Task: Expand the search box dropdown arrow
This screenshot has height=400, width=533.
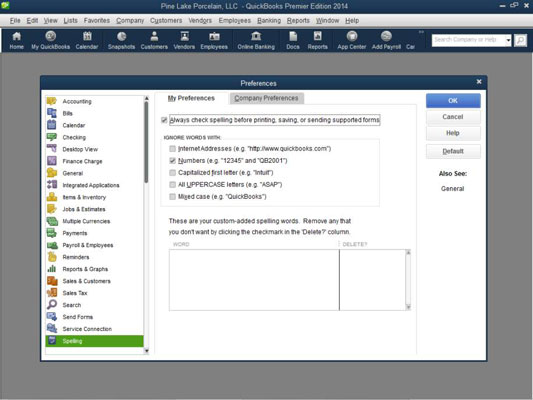Action: click(x=508, y=40)
